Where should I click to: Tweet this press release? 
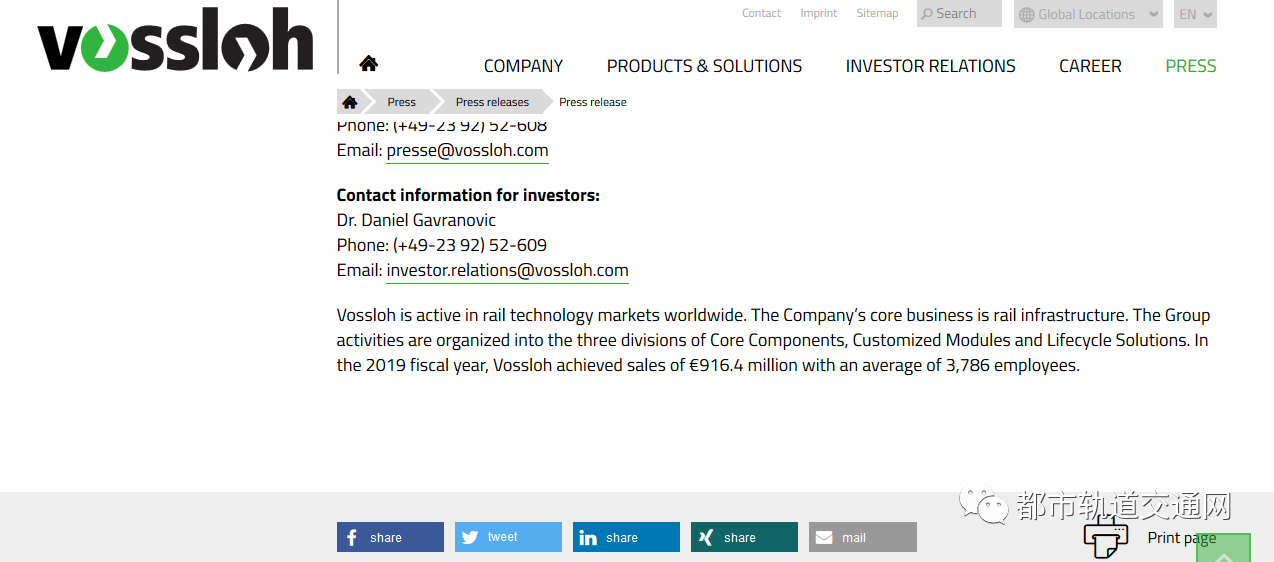click(x=508, y=537)
